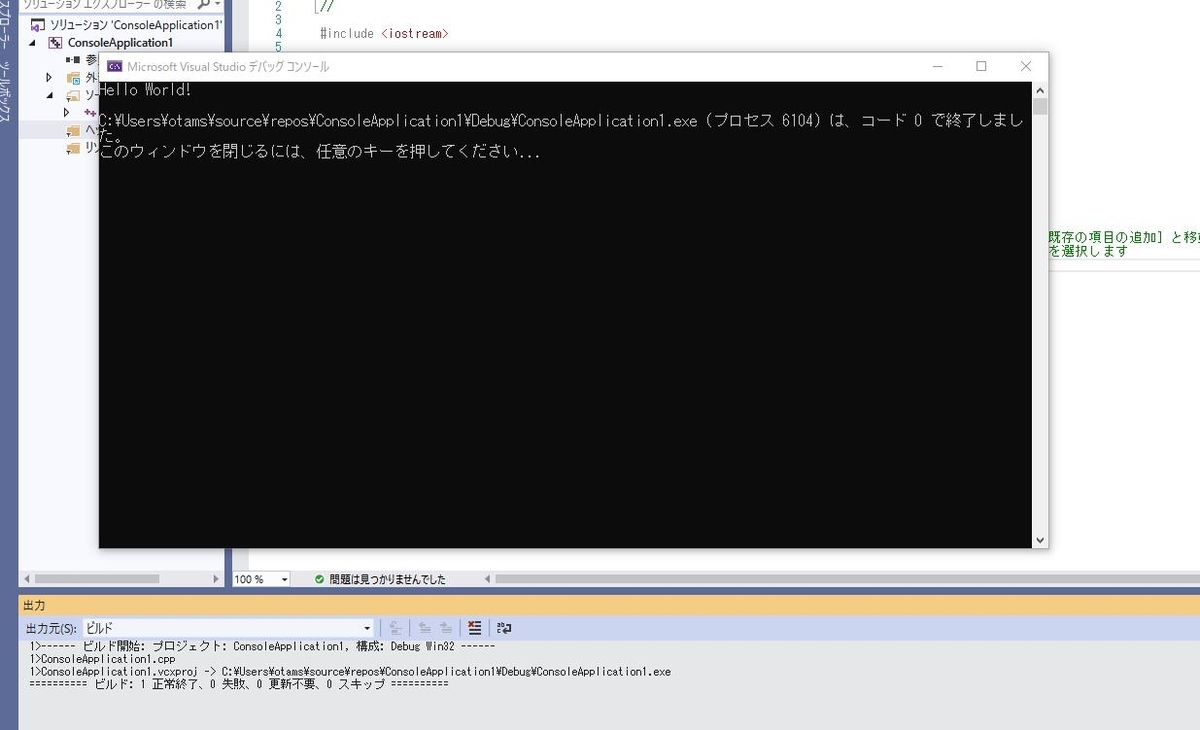Toggle word wrap in the Output window
Viewport: 1200px width, 730px height.
[506, 628]
